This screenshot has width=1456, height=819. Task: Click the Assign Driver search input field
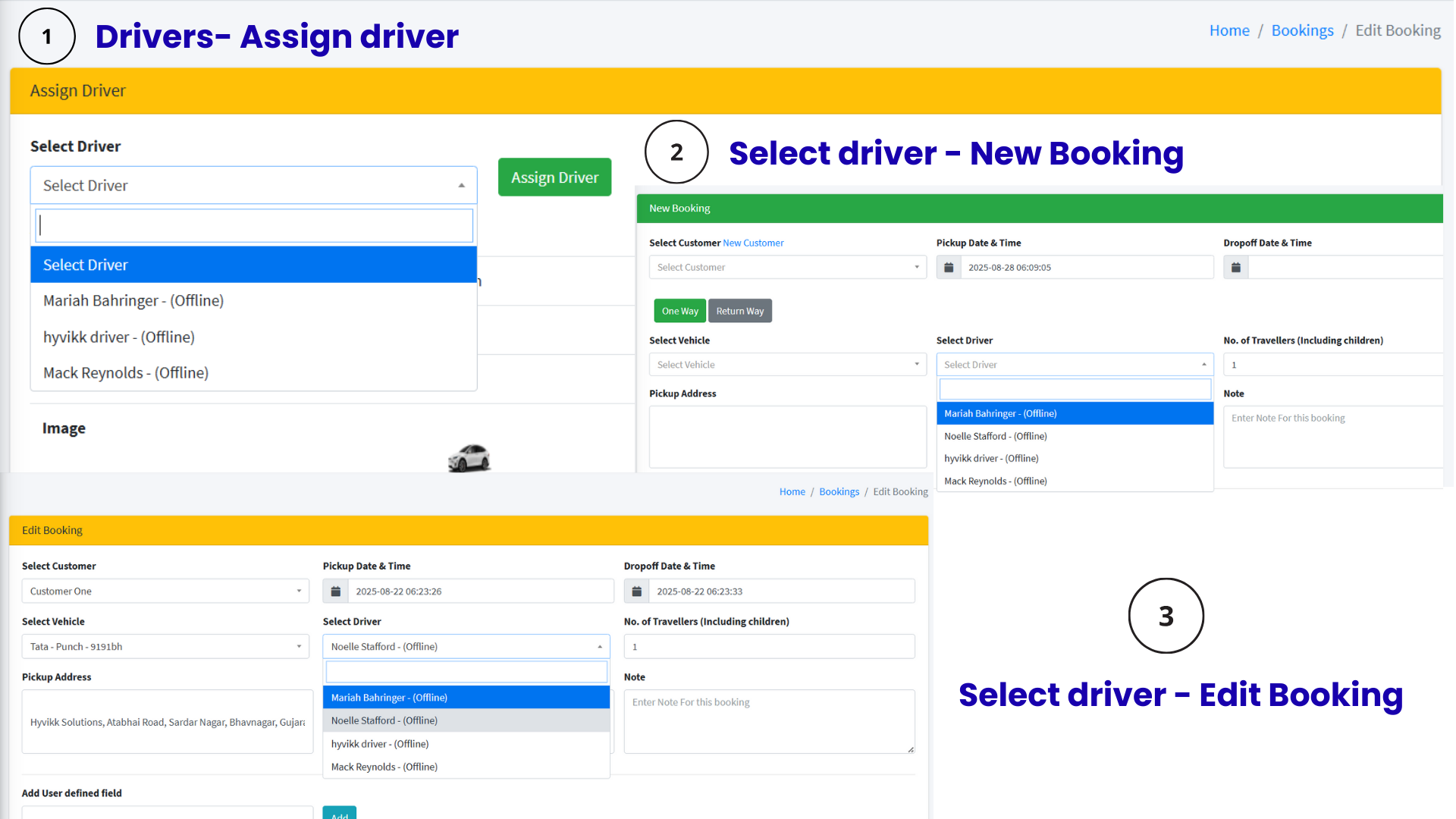[254, 226]
